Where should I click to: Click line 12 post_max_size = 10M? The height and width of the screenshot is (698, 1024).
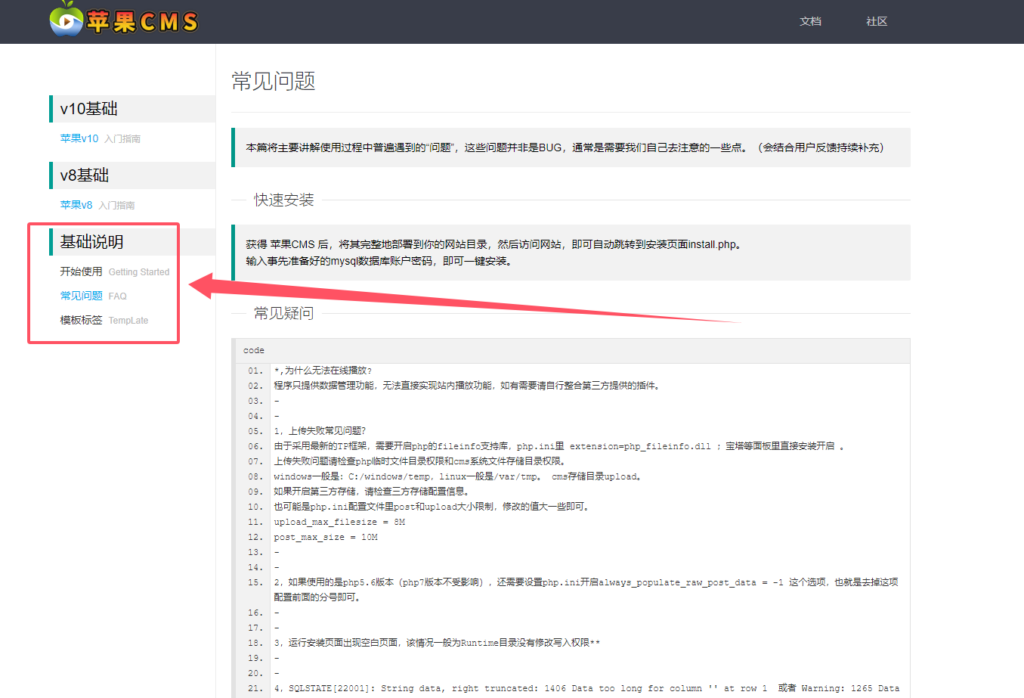326,537
